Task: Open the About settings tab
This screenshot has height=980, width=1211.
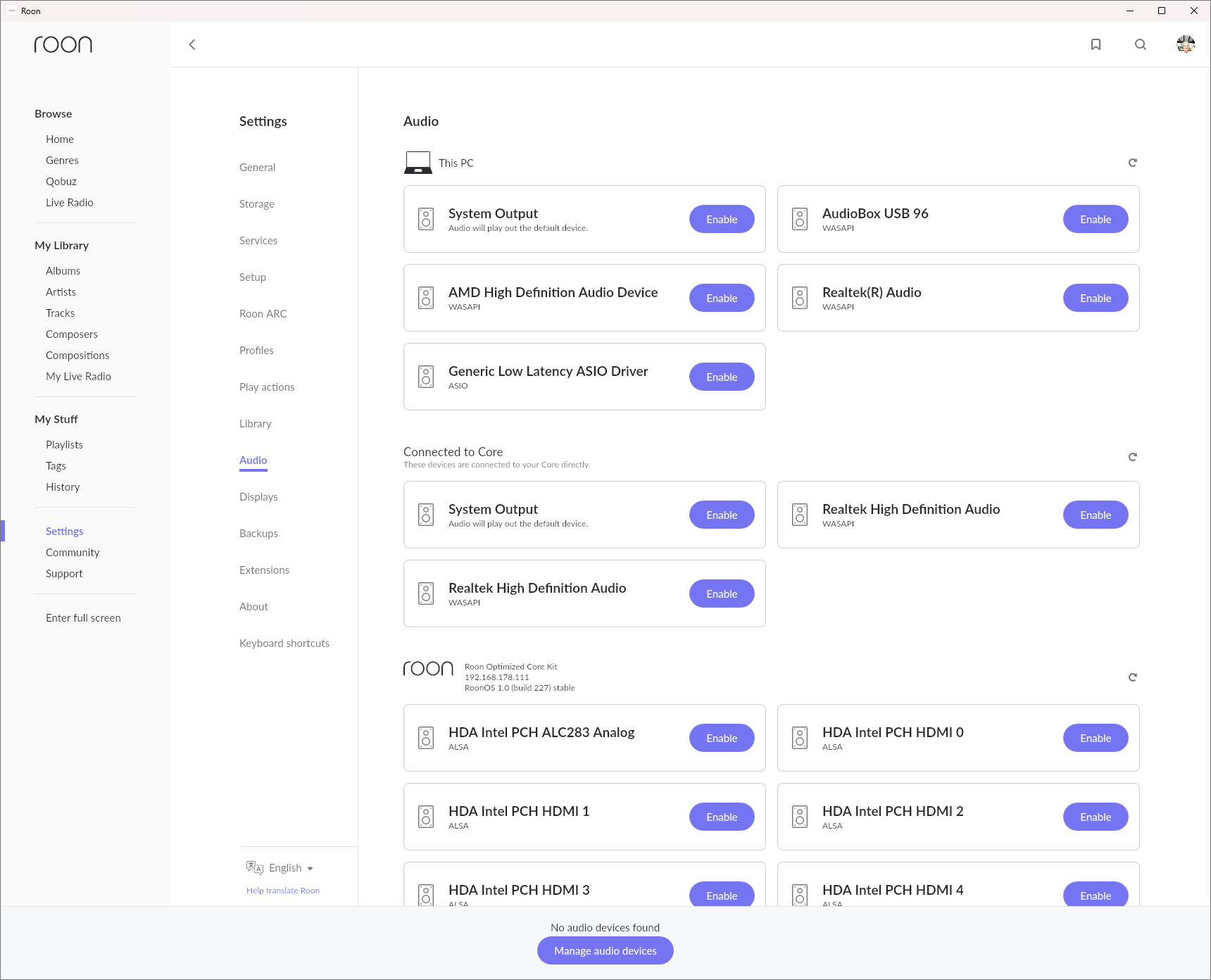Action: (253, 606)
